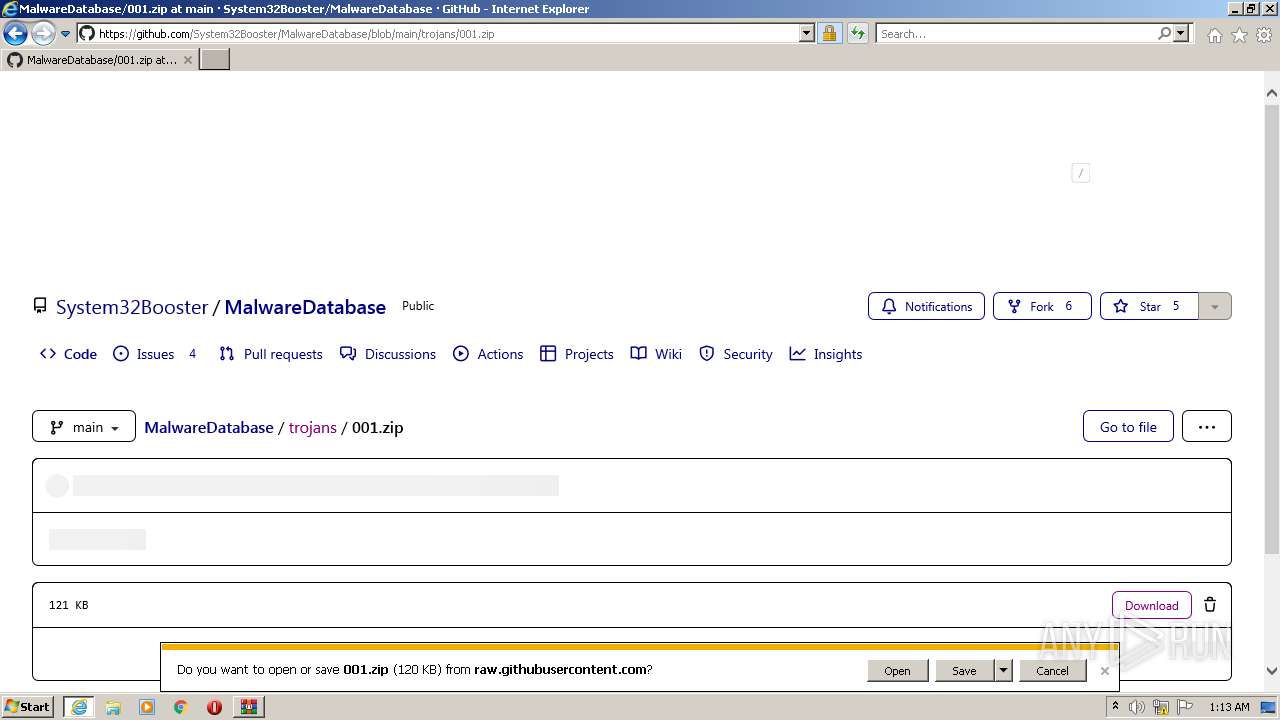
Task: Open the search provider dropdown arrow
Action: (x=1181, y=33)
